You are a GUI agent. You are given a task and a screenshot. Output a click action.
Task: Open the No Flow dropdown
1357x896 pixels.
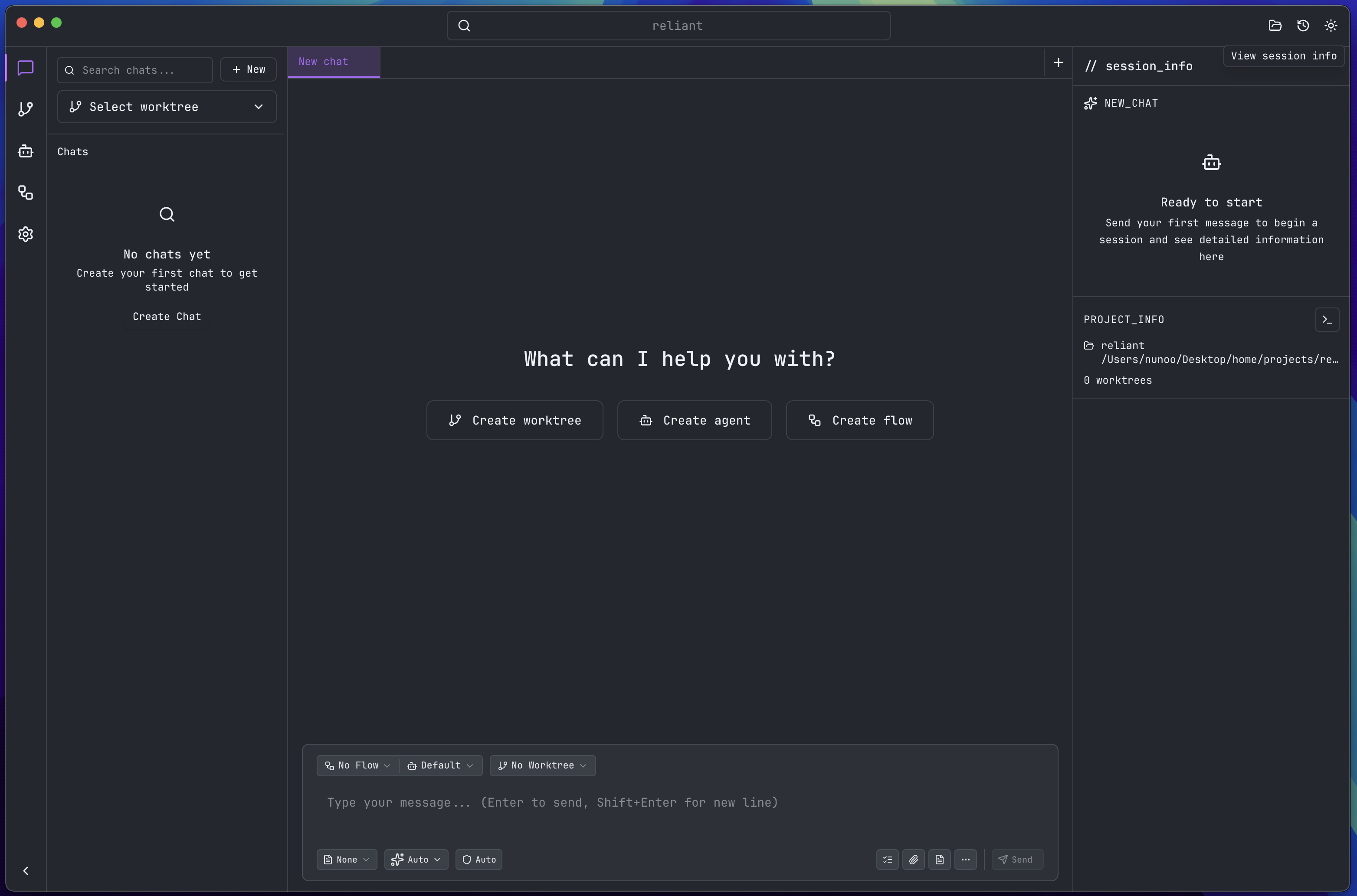tap(357, 765)
